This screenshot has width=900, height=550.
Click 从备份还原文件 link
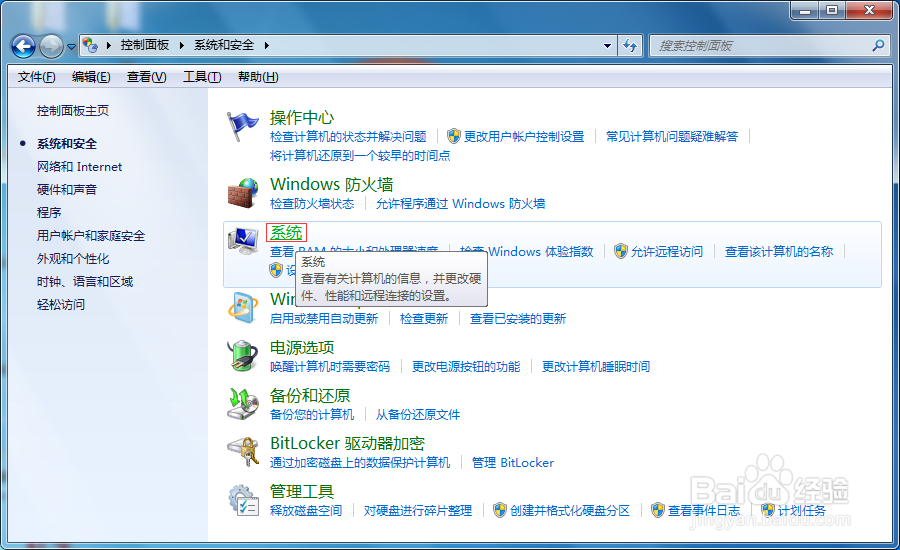tap(418, 415)
